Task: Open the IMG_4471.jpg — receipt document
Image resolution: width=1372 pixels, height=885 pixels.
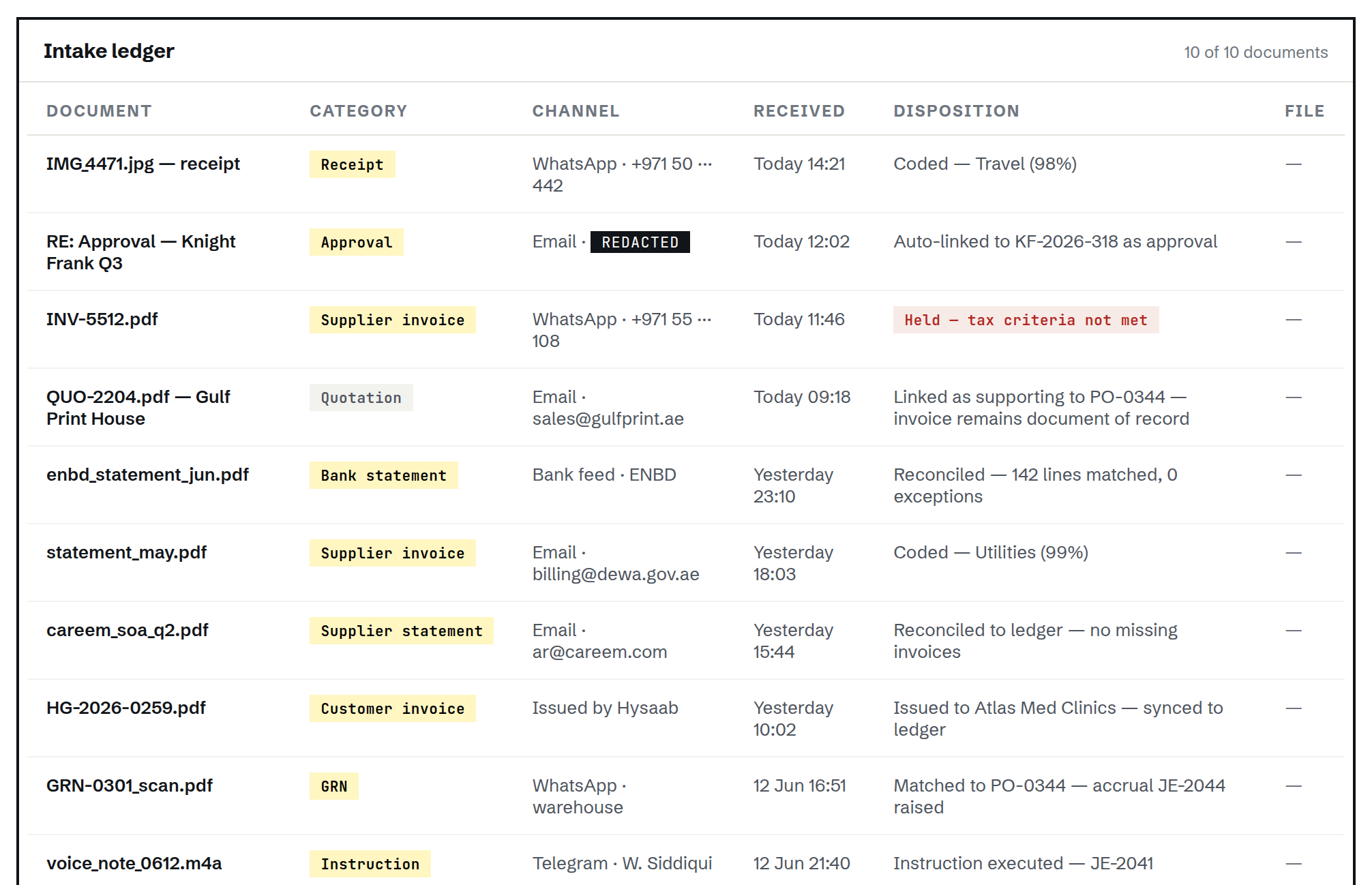Action: [143, 164]
